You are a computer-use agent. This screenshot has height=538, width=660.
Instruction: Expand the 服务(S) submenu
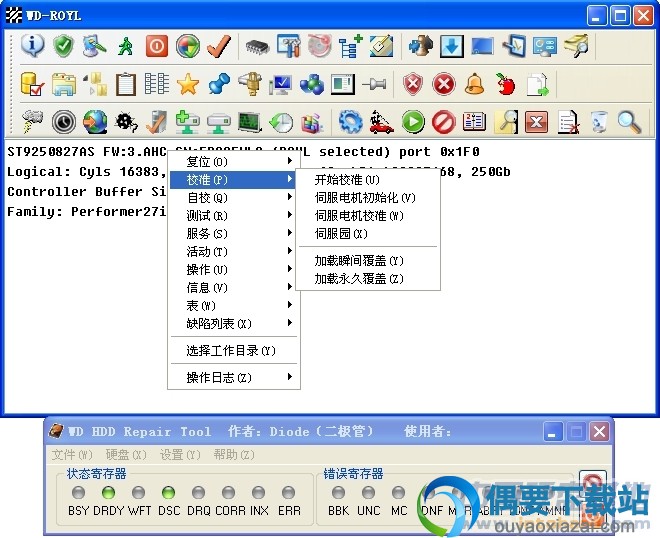click(234, 234)
